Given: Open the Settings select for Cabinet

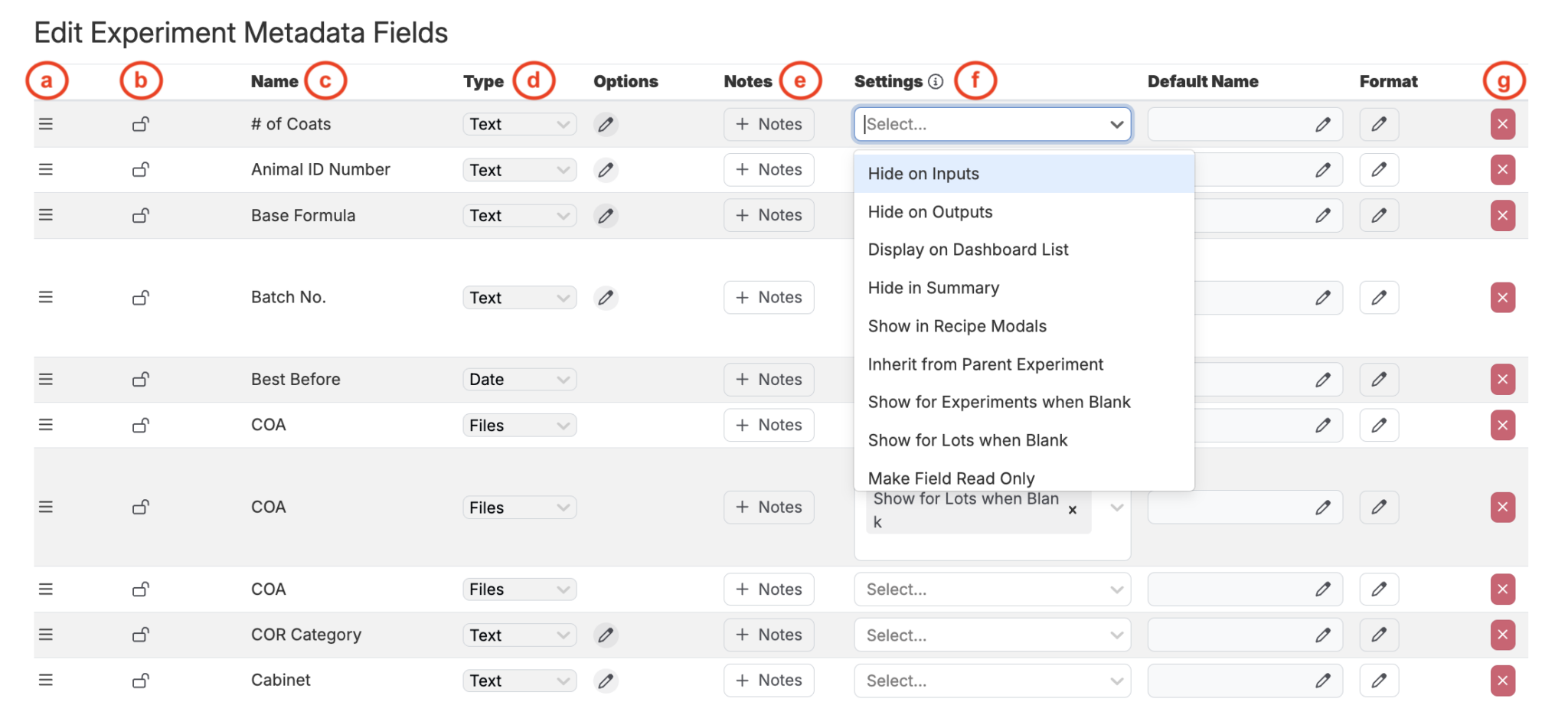Looking at the screenshot, I should click(x=992, y=681).
